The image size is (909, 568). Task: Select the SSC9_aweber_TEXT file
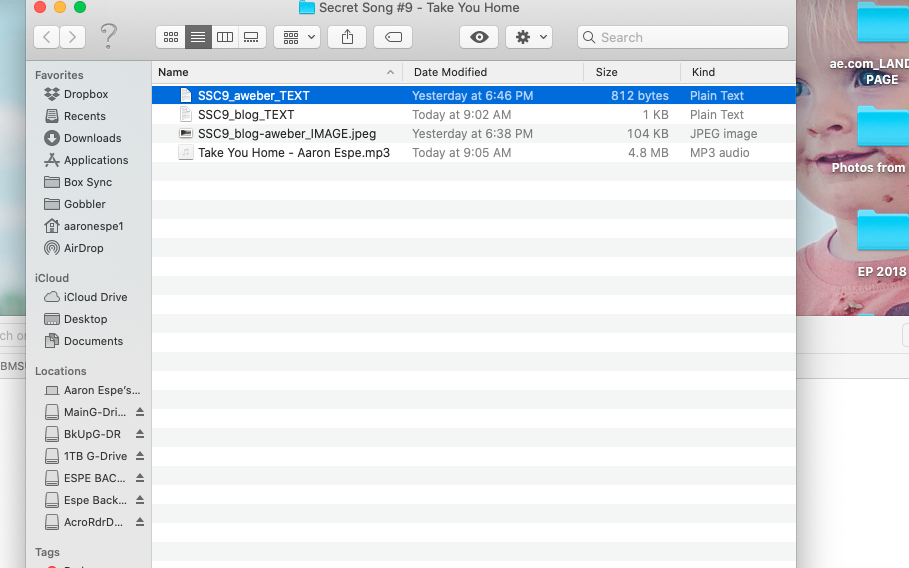click(474, 95)
